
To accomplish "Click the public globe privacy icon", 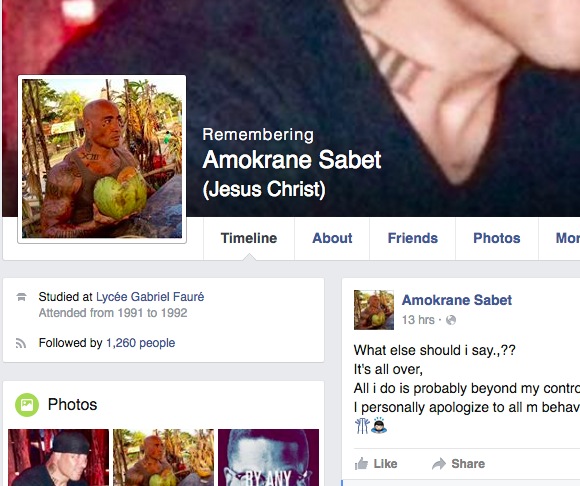I will pyautogui.click(x=451, y=320).
